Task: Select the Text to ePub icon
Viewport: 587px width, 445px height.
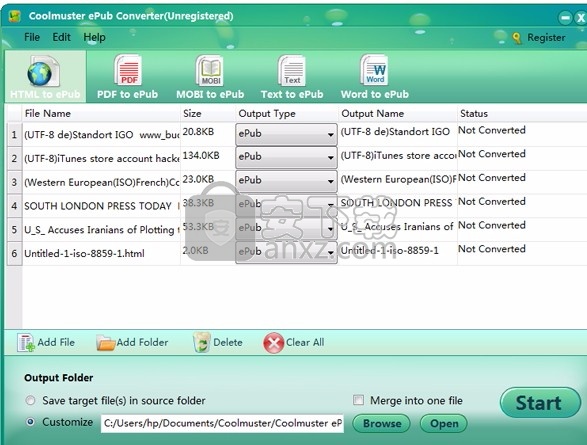Action: point(292,70)
